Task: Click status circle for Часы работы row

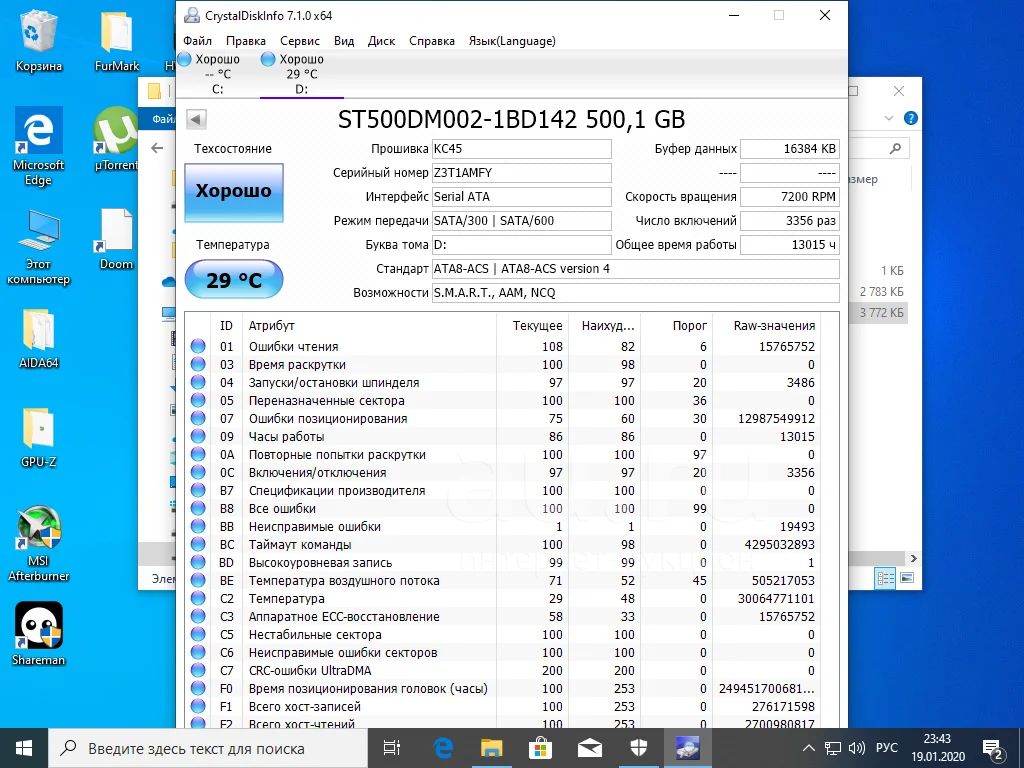Action: point(198,436)
